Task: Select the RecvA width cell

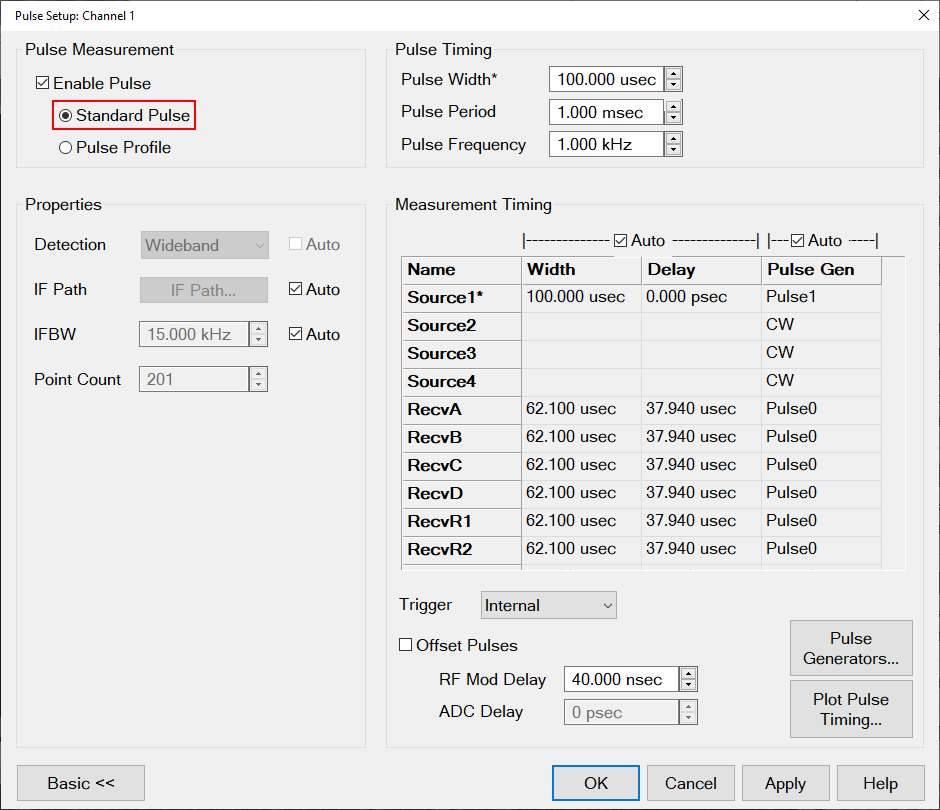Action: [x=581, y=409]
